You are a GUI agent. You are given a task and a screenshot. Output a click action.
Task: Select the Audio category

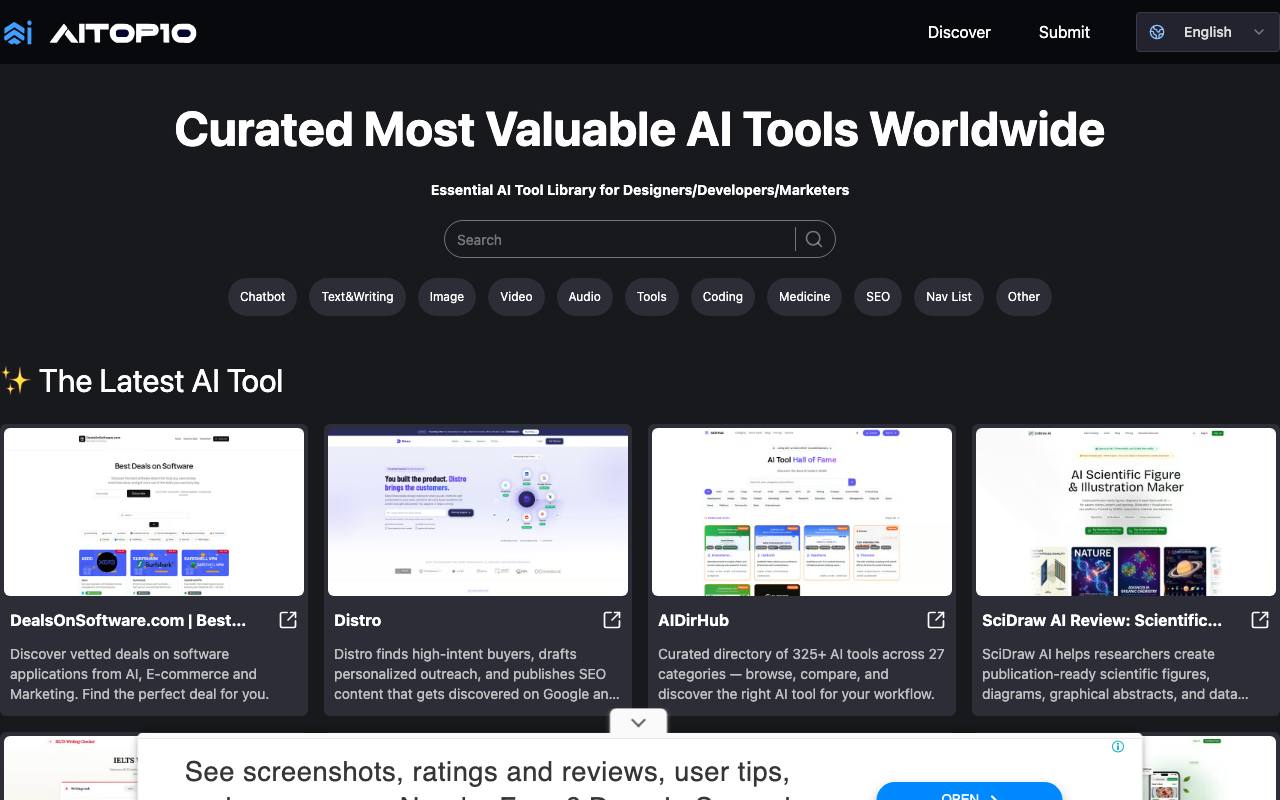tap(585, 297)
